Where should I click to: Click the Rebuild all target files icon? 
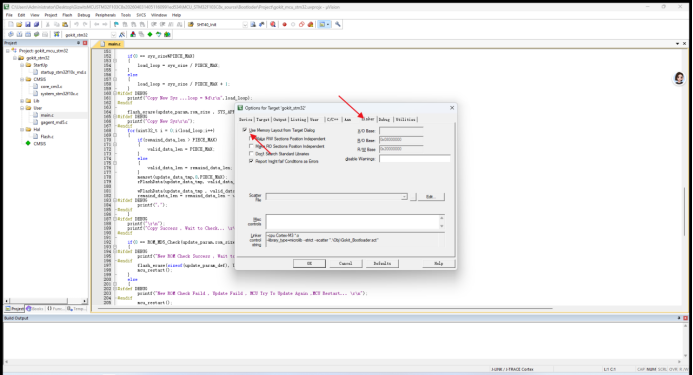(x=28, y=34)
